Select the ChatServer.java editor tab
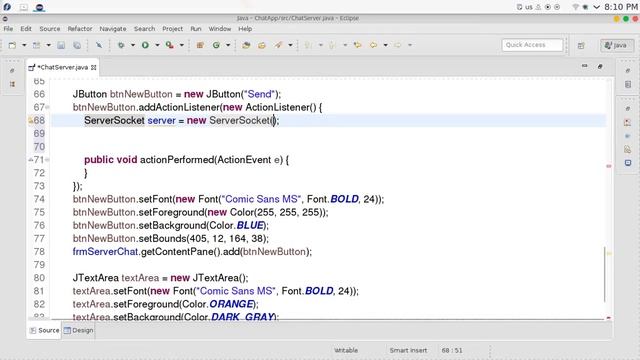This screenshot has width=640, height=360. (62, 67)
